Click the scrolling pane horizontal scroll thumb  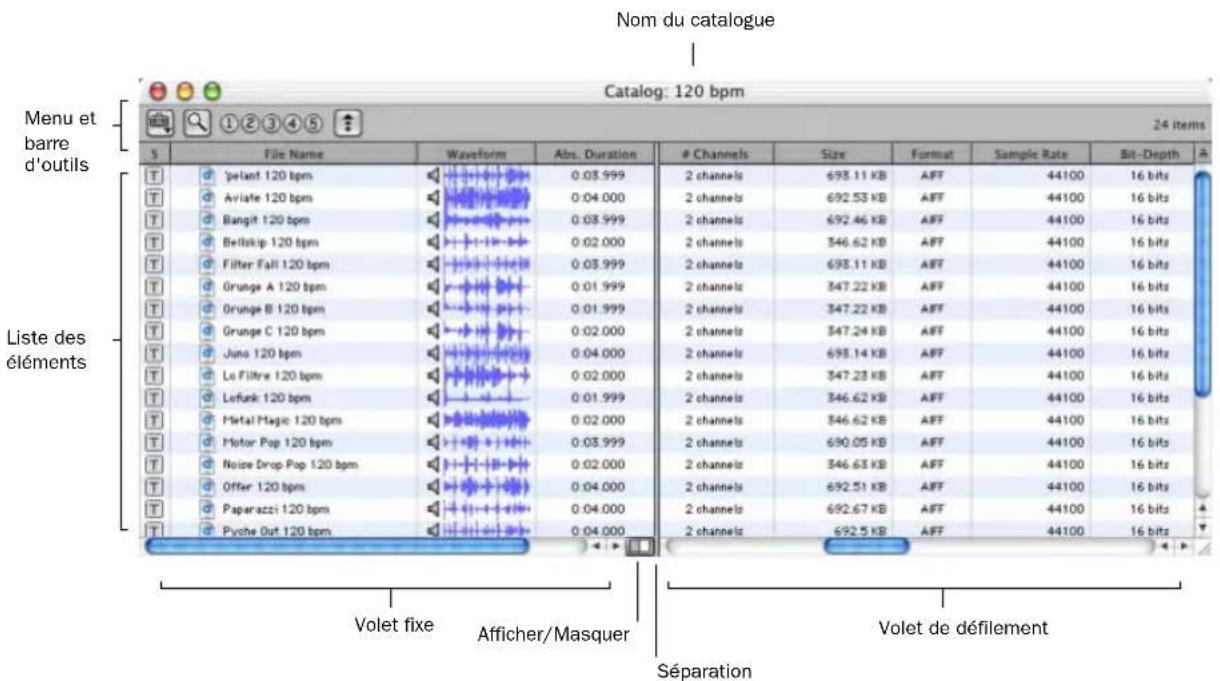pos(866,547)
